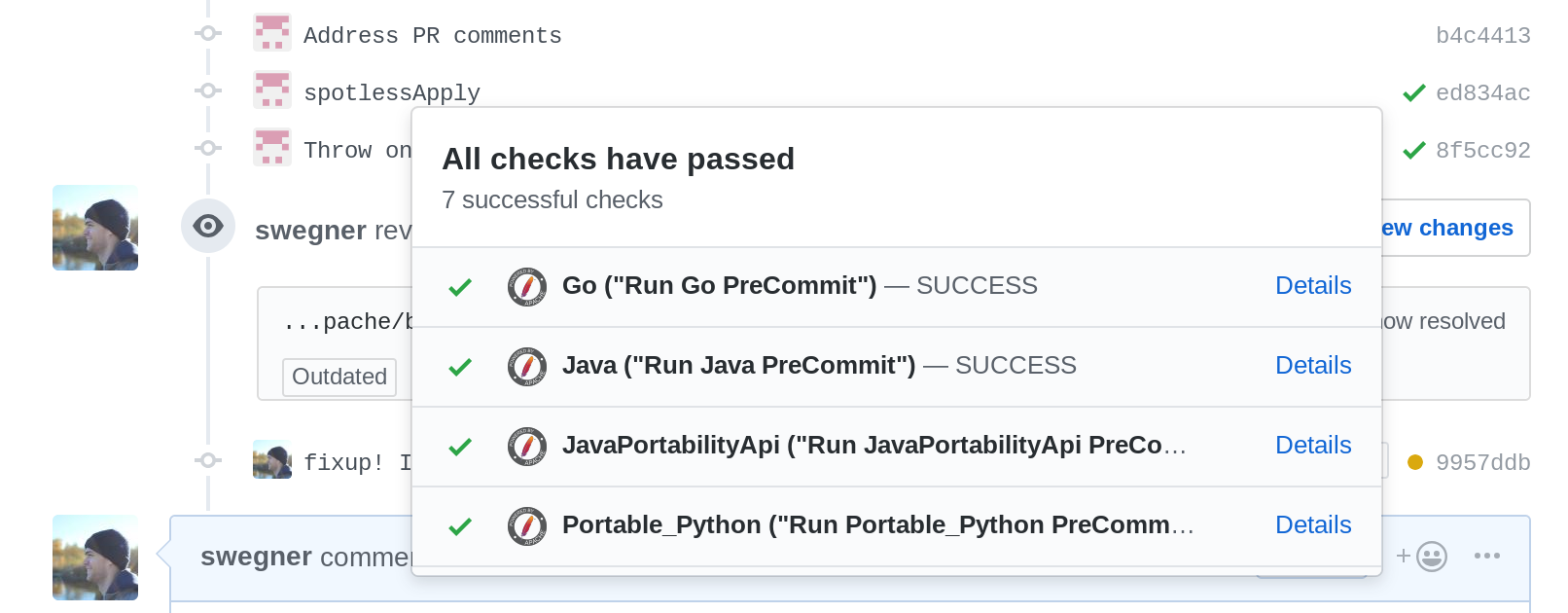The image size is (1568, 613).
Task: Click the Go PreCommit Apache avatar icon
Action: coord(526,287)
